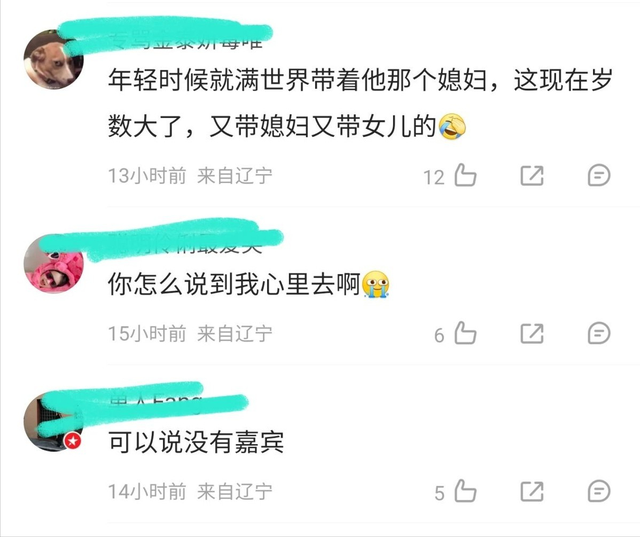Tap the like count 6
This screenshot has width=640, height=537.
439,335
